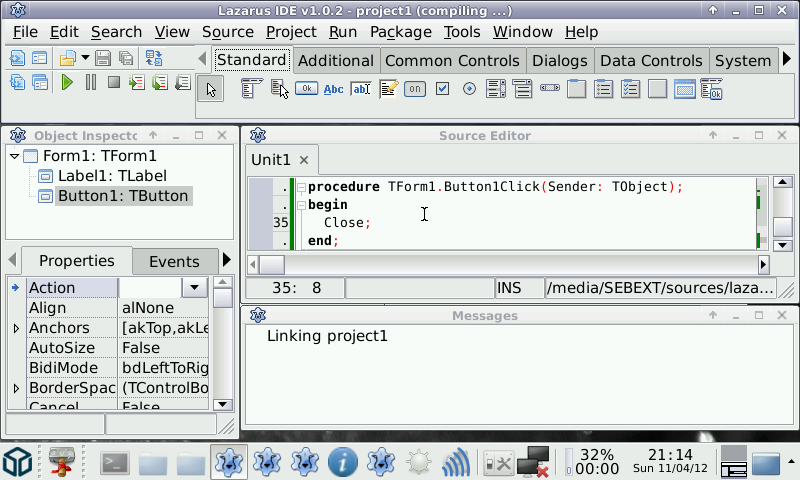
Task: Collapse the Form1: TForm1 tree node
Action: pos(14,156)
